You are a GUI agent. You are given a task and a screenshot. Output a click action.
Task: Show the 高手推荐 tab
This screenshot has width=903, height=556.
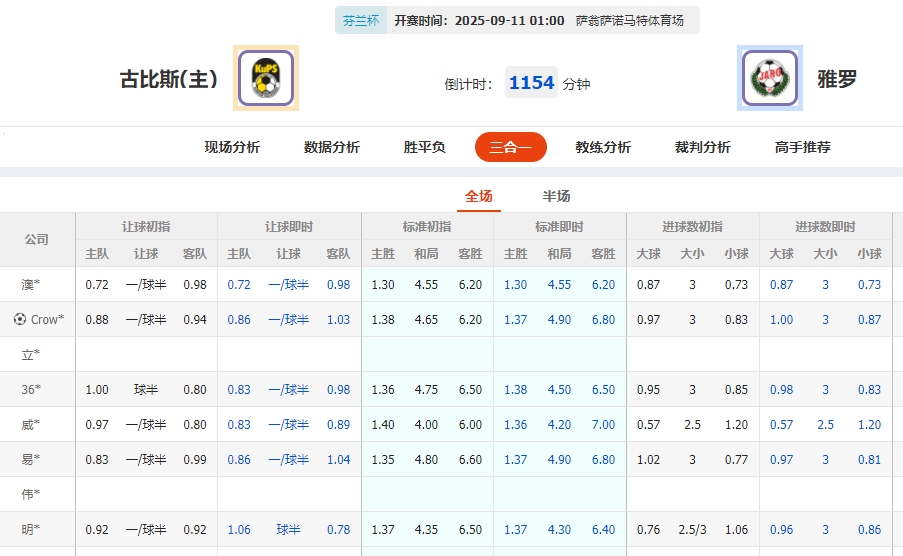pos(802,147)
